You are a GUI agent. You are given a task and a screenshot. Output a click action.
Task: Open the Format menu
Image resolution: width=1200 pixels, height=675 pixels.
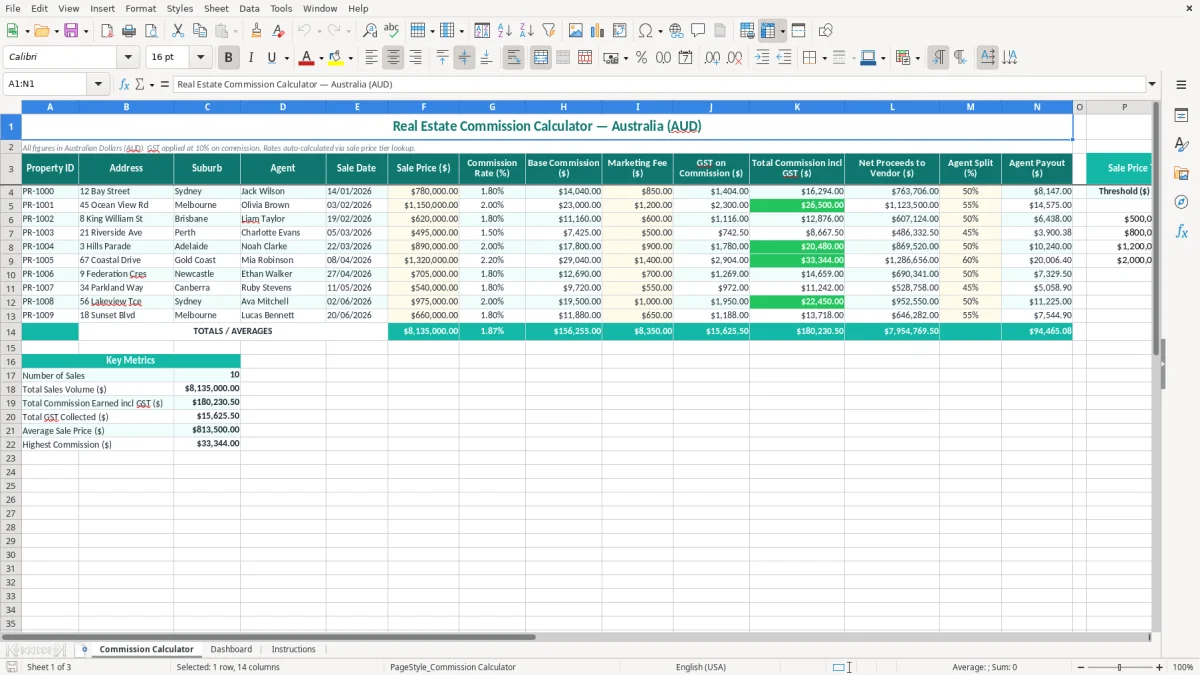140,8
